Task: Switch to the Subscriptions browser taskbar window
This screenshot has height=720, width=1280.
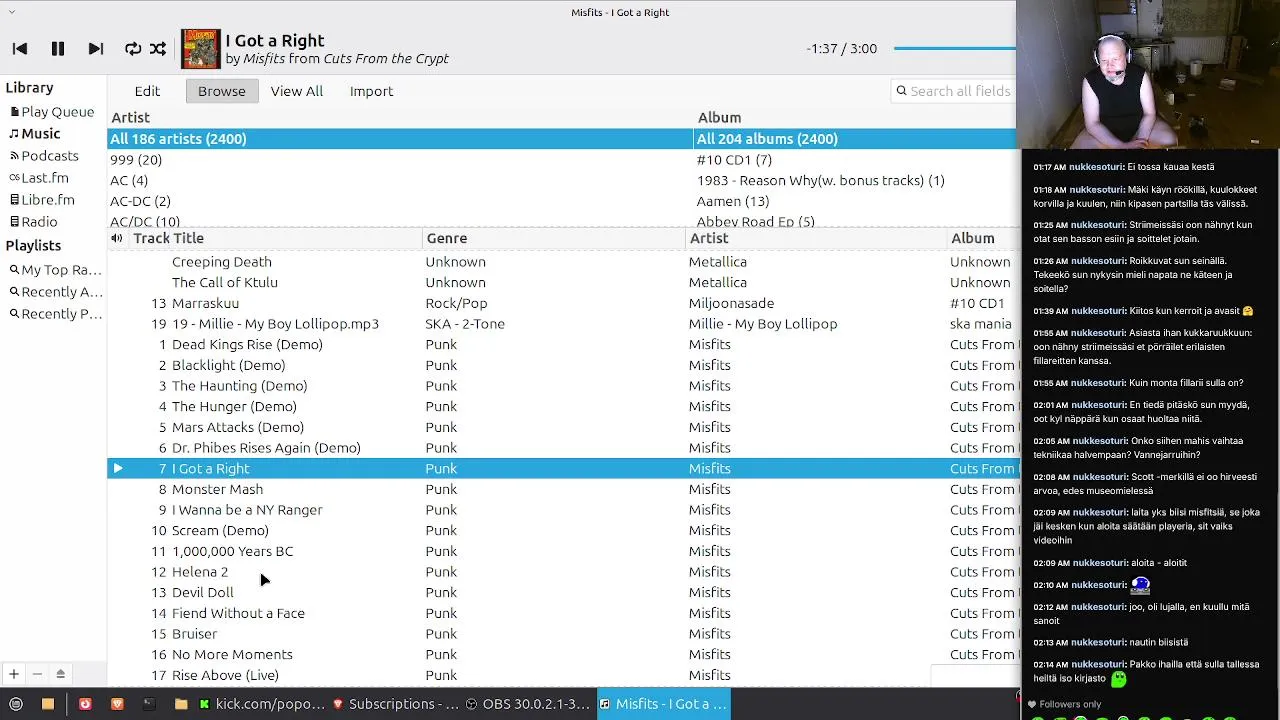Action: pos(396,704)
